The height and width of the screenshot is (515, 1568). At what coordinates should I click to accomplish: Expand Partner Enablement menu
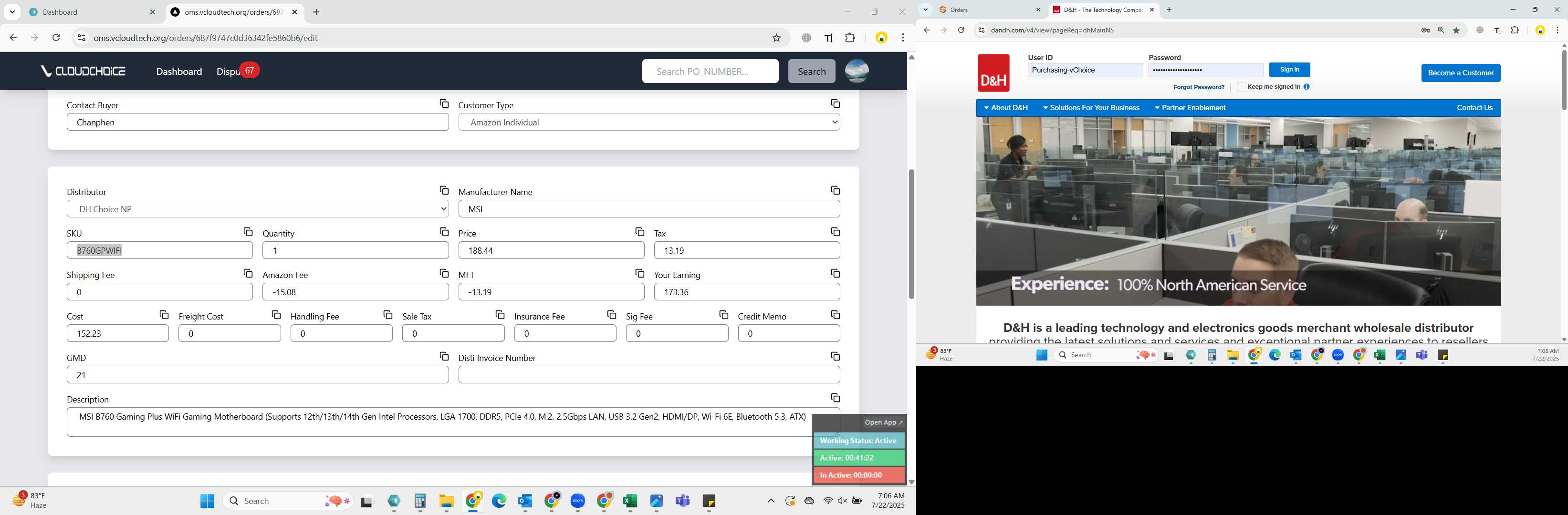click(x=1190, y=108)
